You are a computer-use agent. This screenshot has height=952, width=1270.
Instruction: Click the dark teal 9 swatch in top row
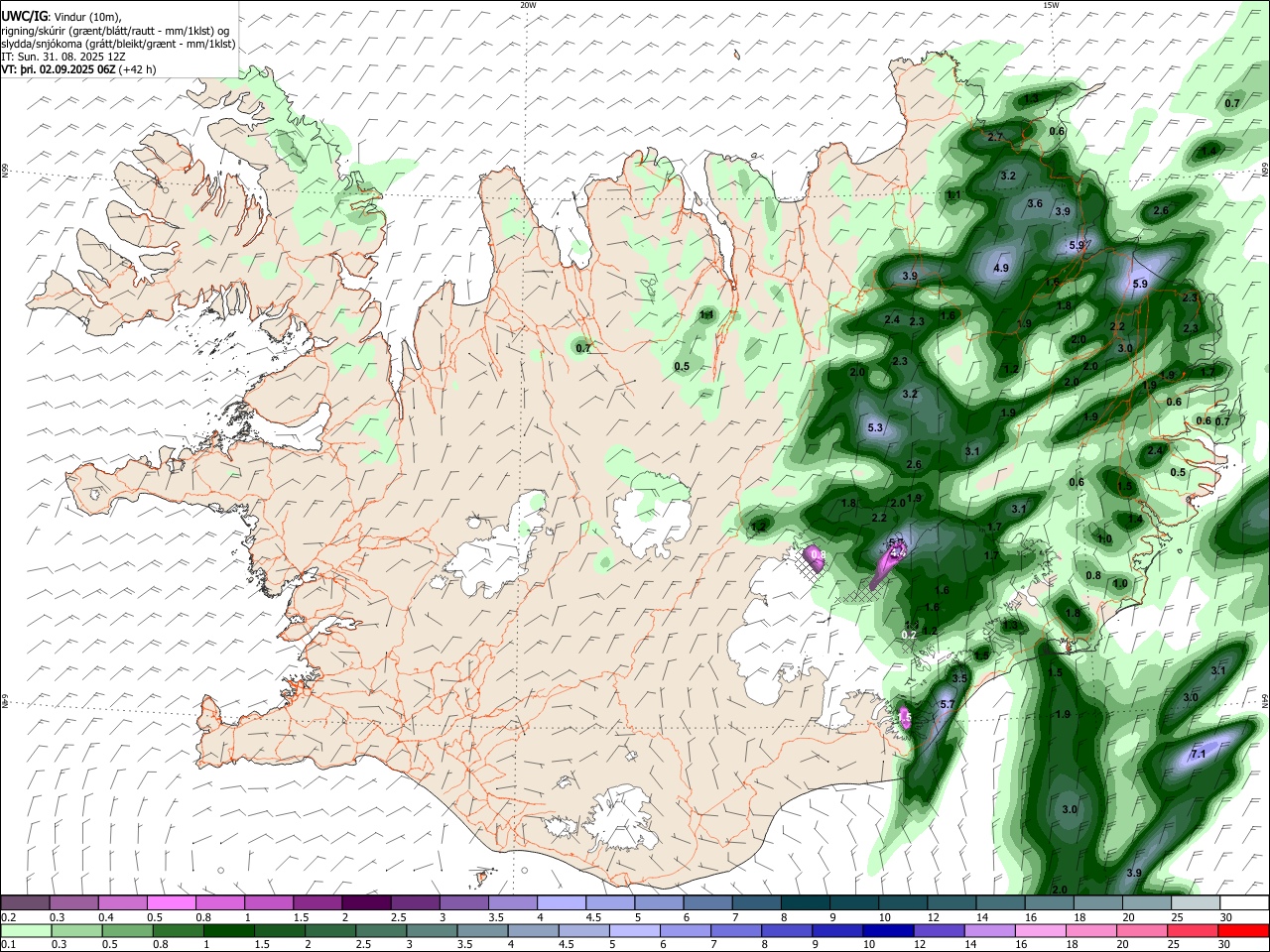point(854,902)
